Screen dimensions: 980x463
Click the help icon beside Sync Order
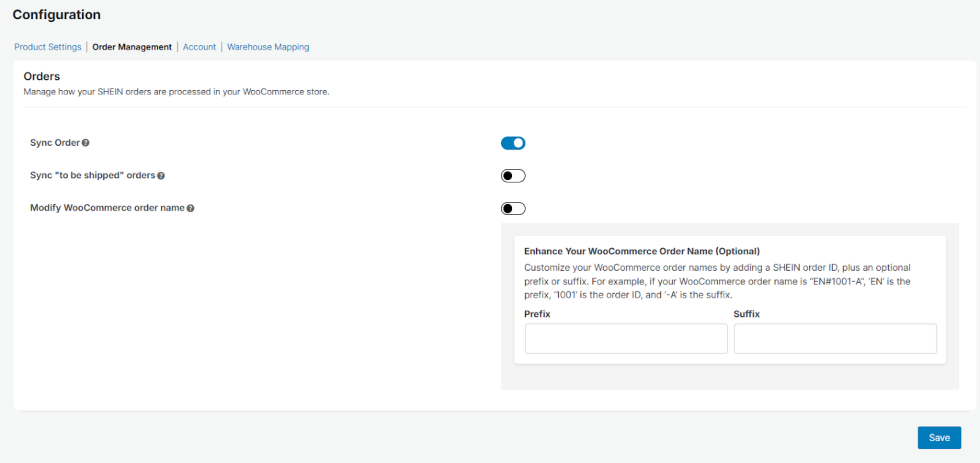tap(85, 143)
